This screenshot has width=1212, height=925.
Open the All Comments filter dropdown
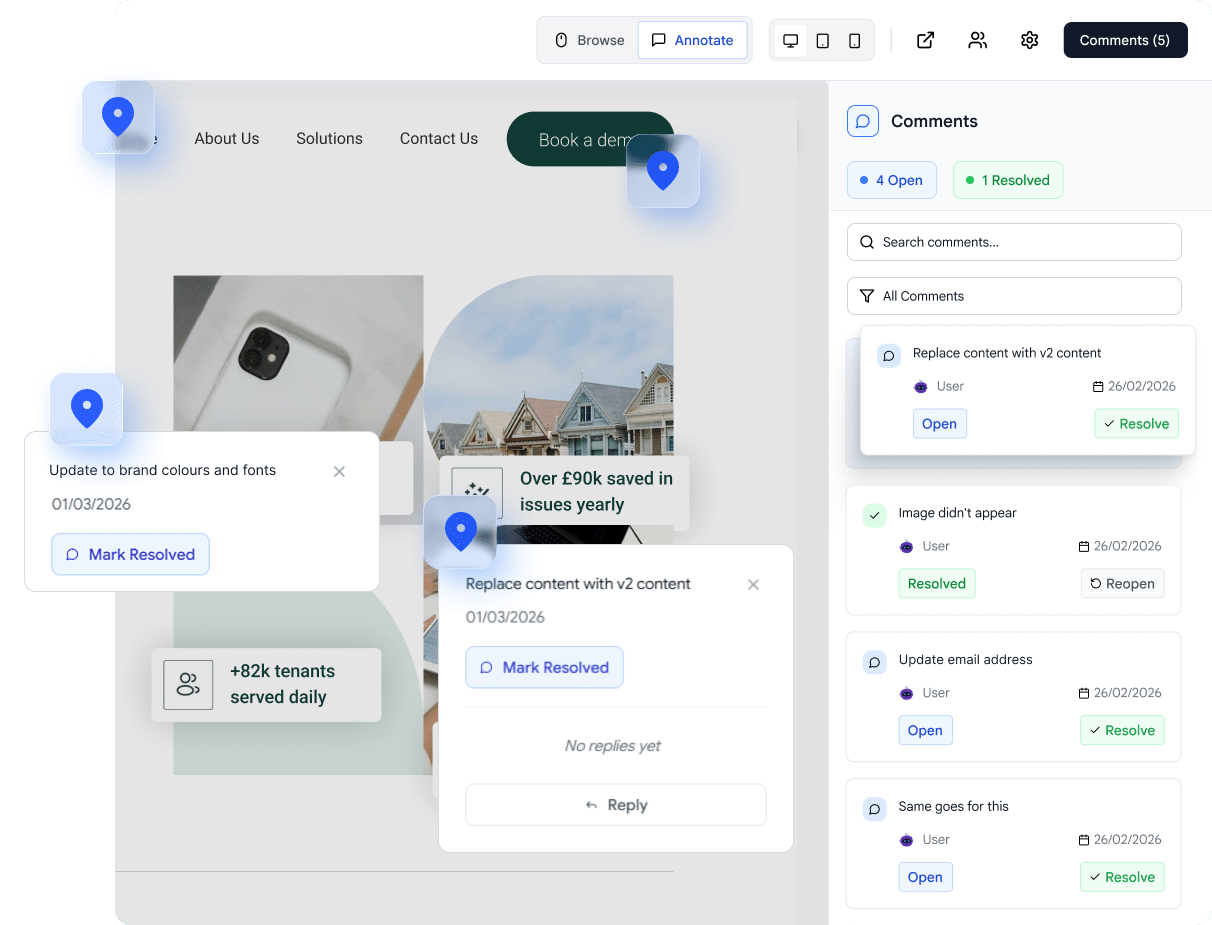click(1014, 296)
